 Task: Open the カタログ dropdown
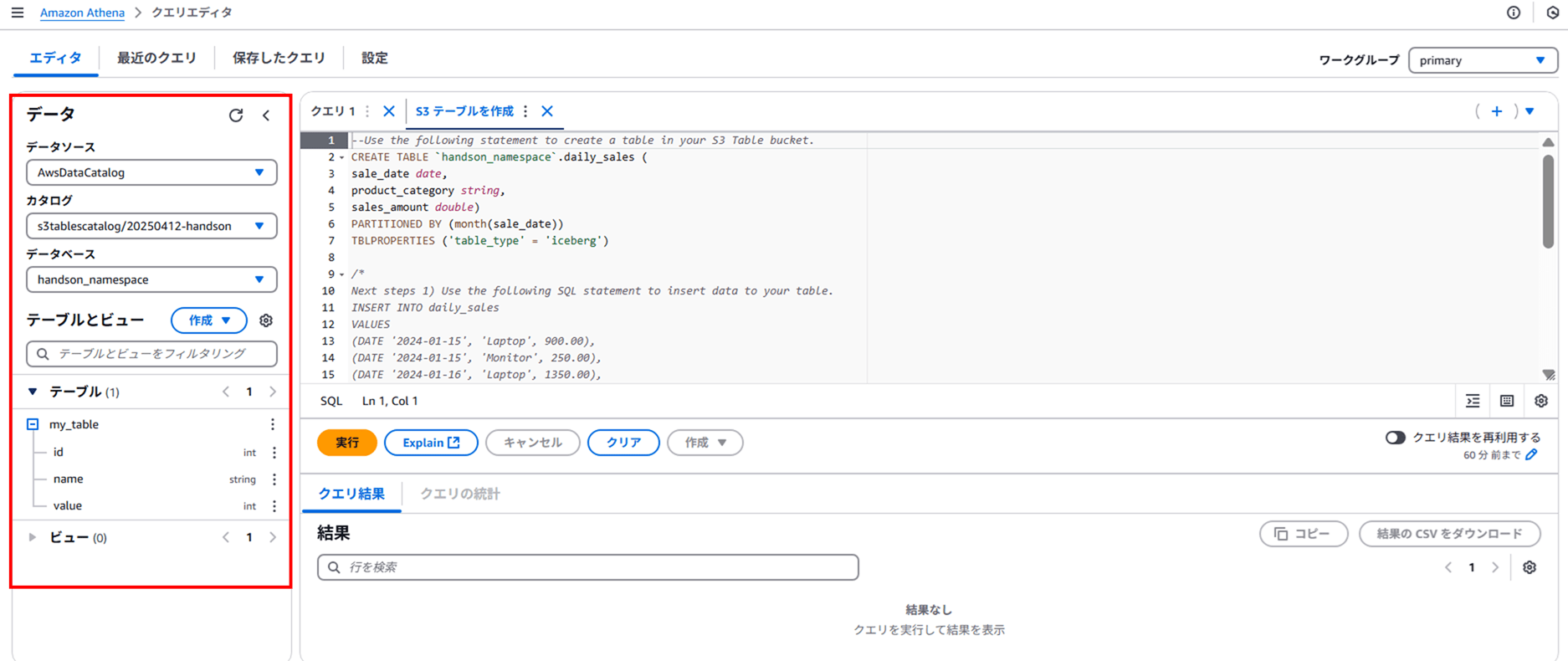coord(151,226)
